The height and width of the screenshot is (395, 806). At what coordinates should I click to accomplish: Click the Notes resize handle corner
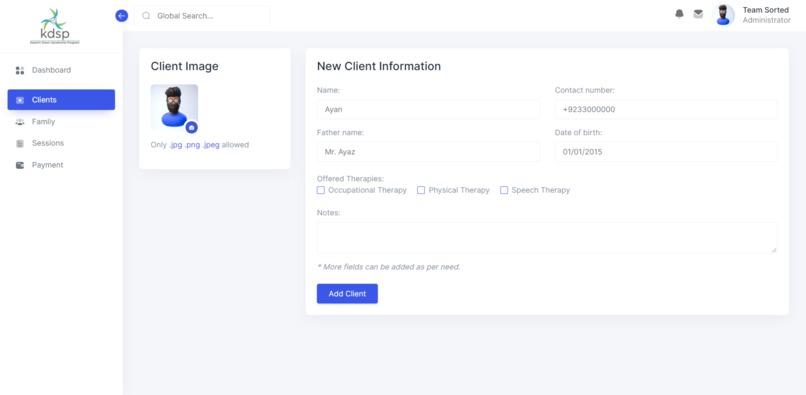[774, 250]
